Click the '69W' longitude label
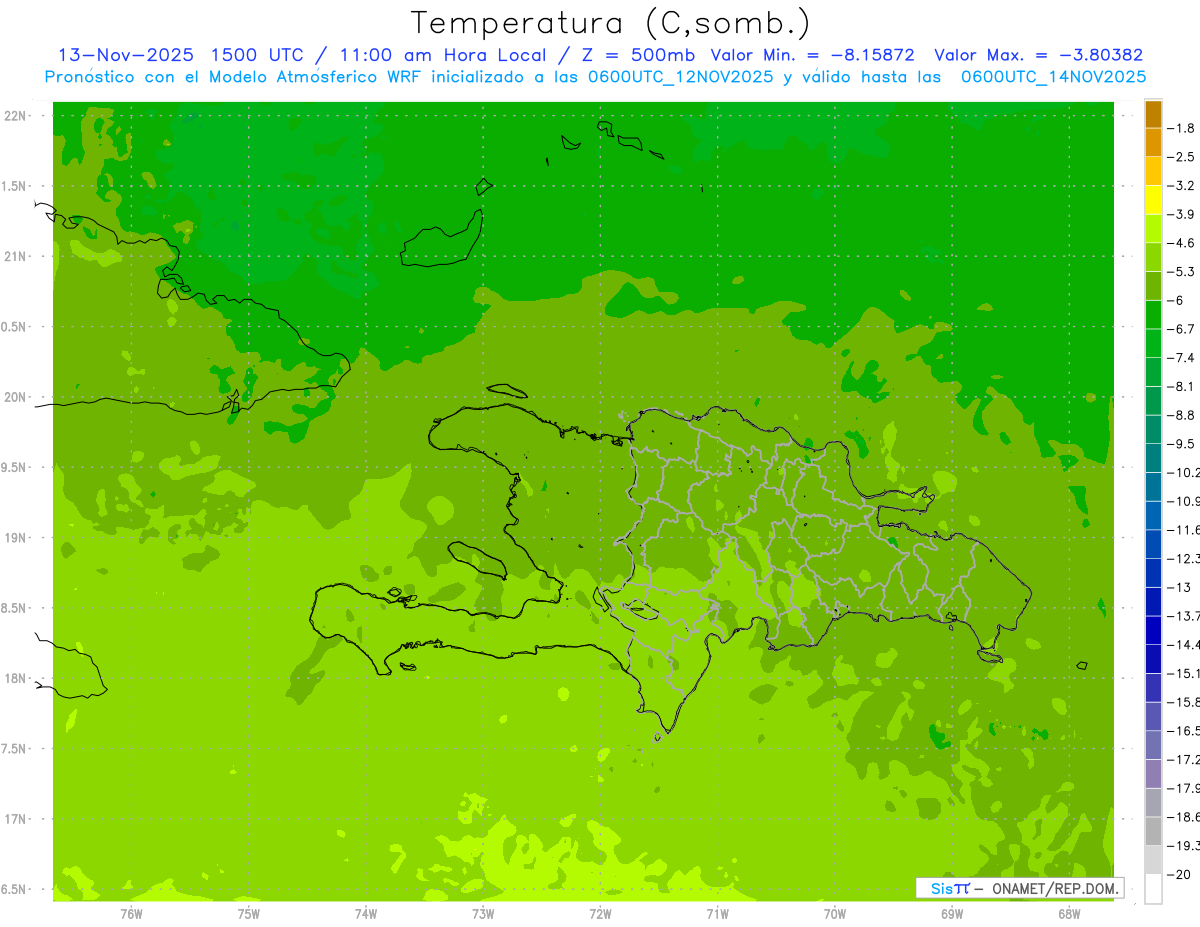1200x927 pixels. [952, 914]
